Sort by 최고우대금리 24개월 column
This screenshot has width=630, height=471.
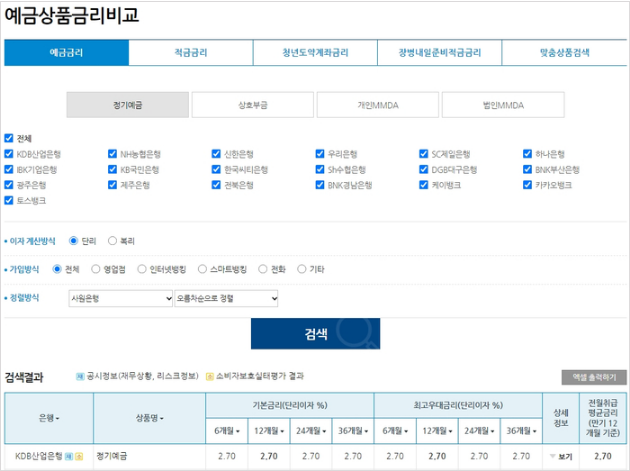coord(479,431)
